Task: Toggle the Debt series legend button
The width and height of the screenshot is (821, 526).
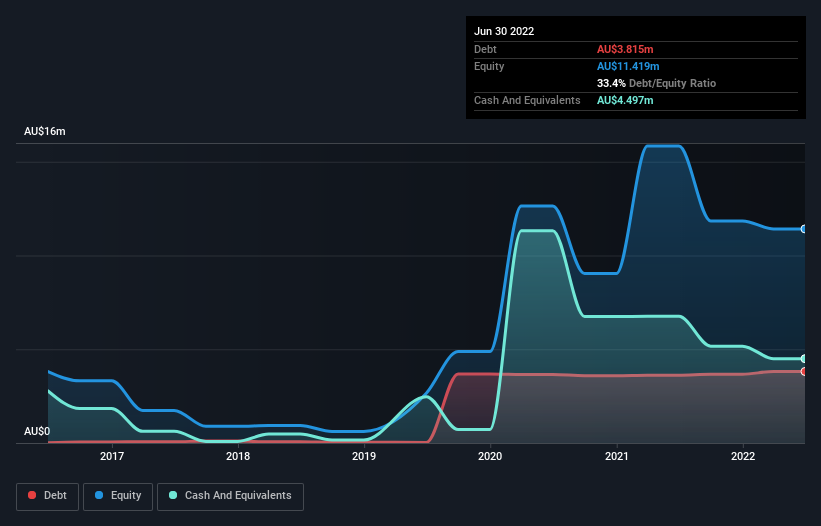Action: pos(48,496)
